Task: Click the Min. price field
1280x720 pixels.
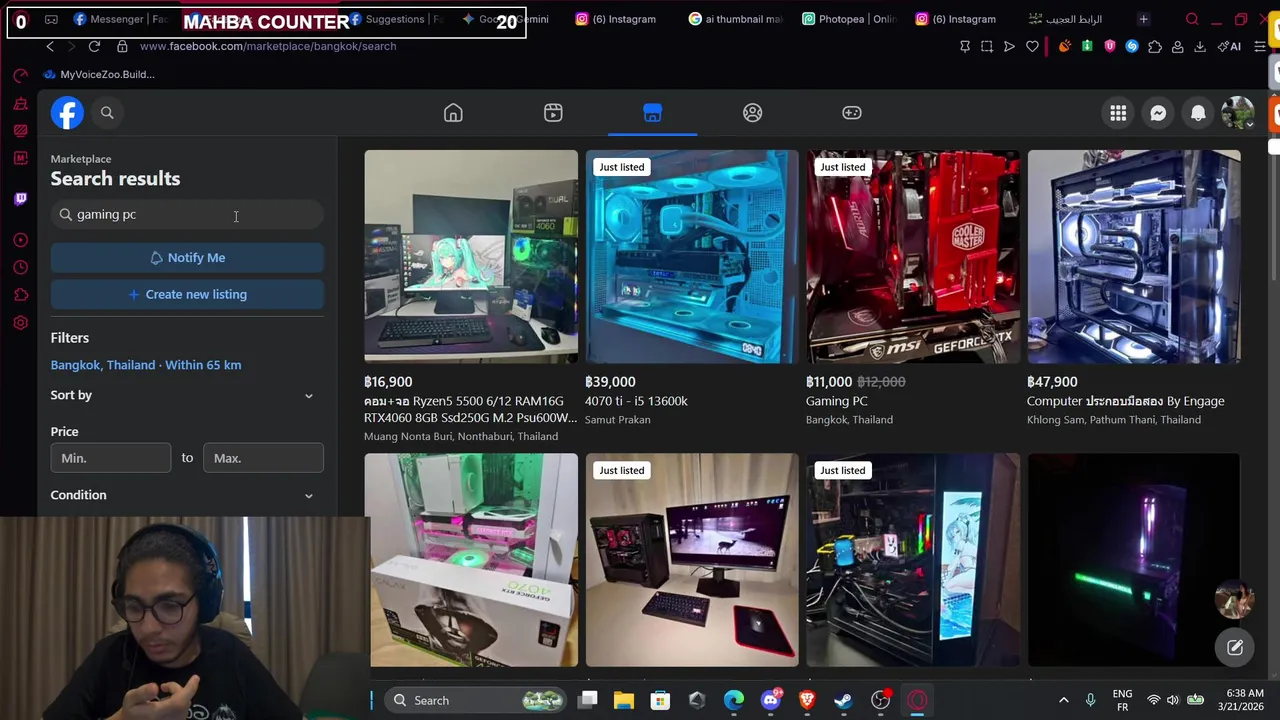Action: click(x=111, y=458)
